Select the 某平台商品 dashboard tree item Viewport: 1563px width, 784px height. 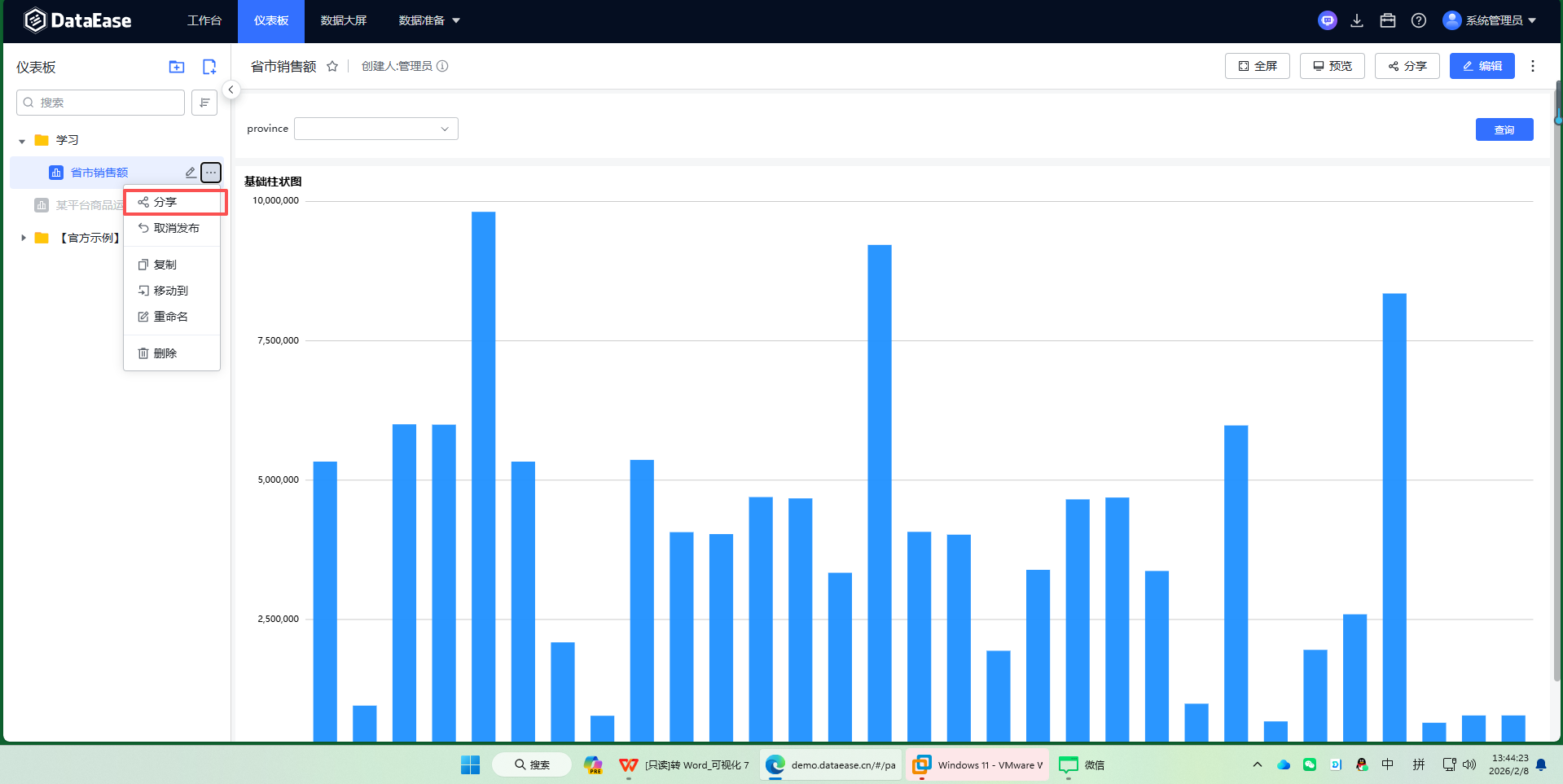[x=90, y=205]
